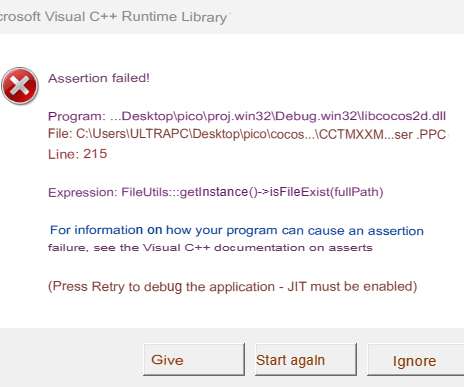Click the red error X icon
Viewport: 464px width, 387px height.
[20, 86]
